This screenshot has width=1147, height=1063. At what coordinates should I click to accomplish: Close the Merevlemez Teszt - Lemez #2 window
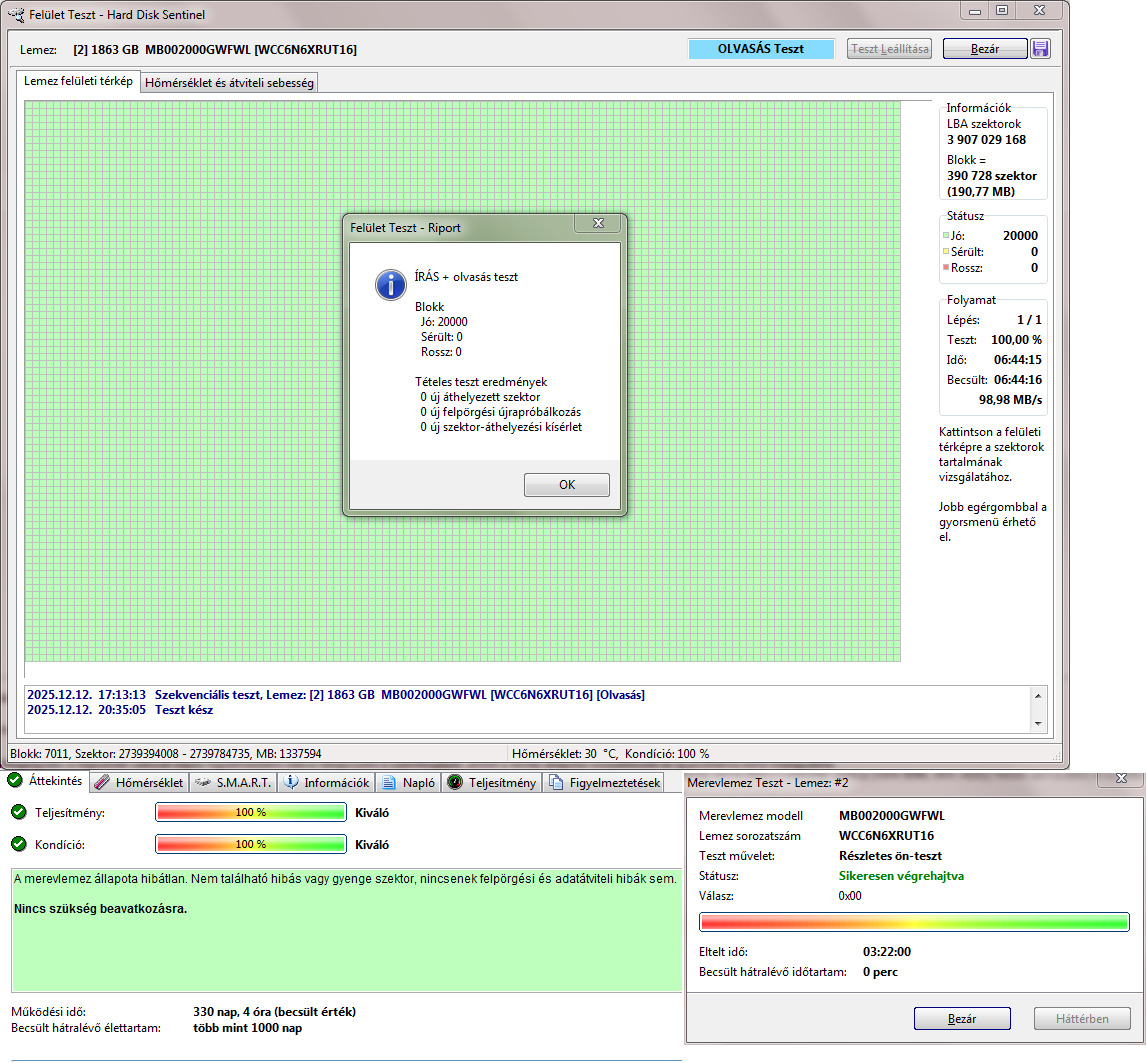(x=1121, y=778)
